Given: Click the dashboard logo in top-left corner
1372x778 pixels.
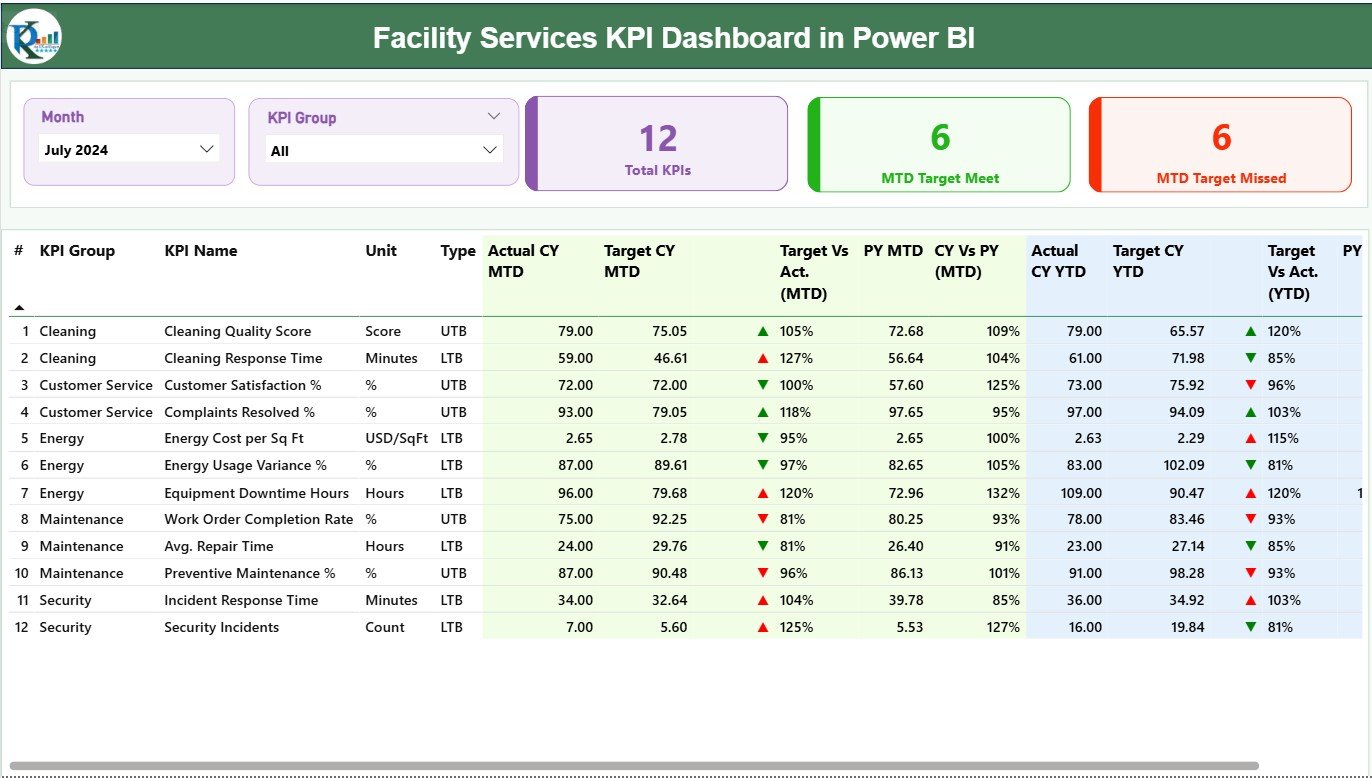Looking at the screenshot, I should pos(32,38).
